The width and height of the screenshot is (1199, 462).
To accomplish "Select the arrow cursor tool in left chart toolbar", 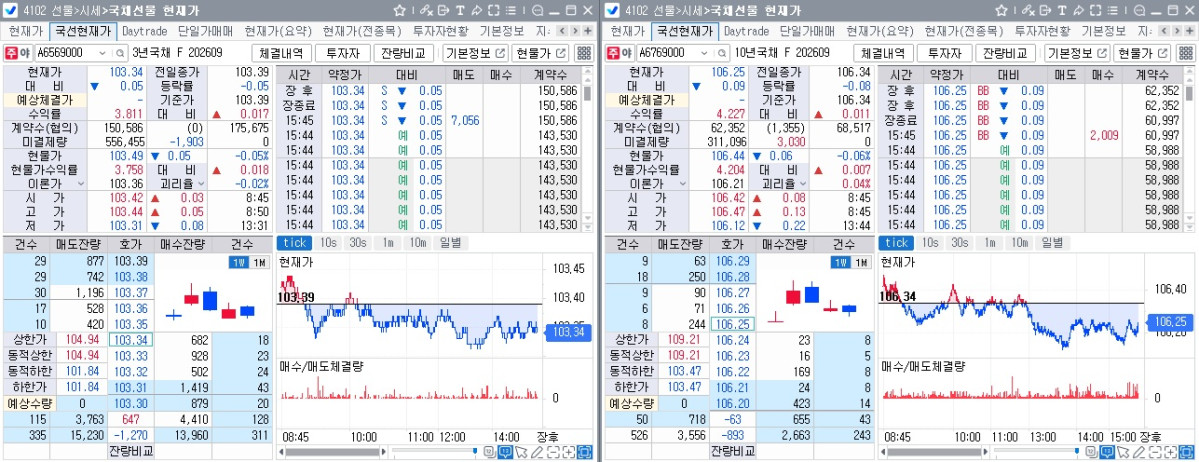I will coord(521,452).
